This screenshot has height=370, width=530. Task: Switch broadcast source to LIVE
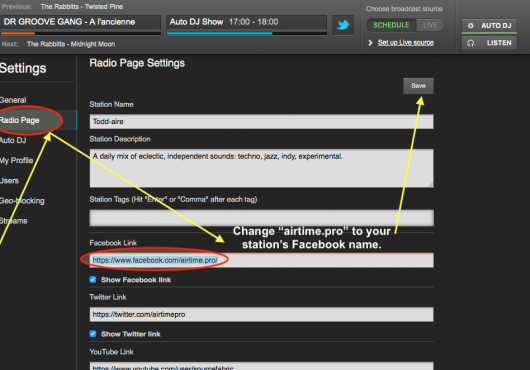[x=430, y=25]
